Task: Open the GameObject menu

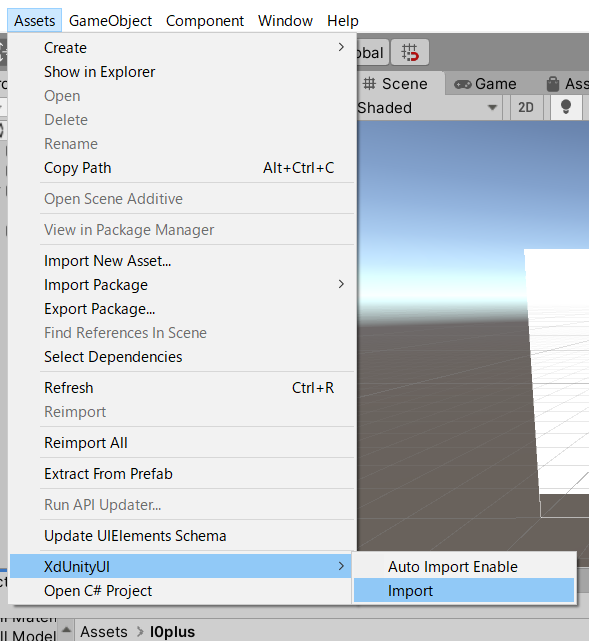Action: tap(110, 20)
